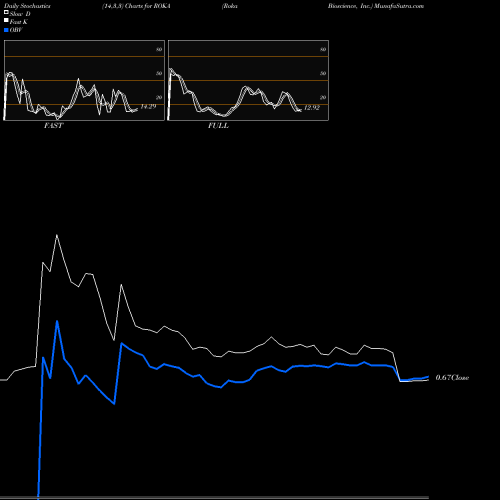Image resolution: width=500 pixels, height=500 pixels.
Task: Click the 12.92 value in FULL chart
Action: (312, 108)
